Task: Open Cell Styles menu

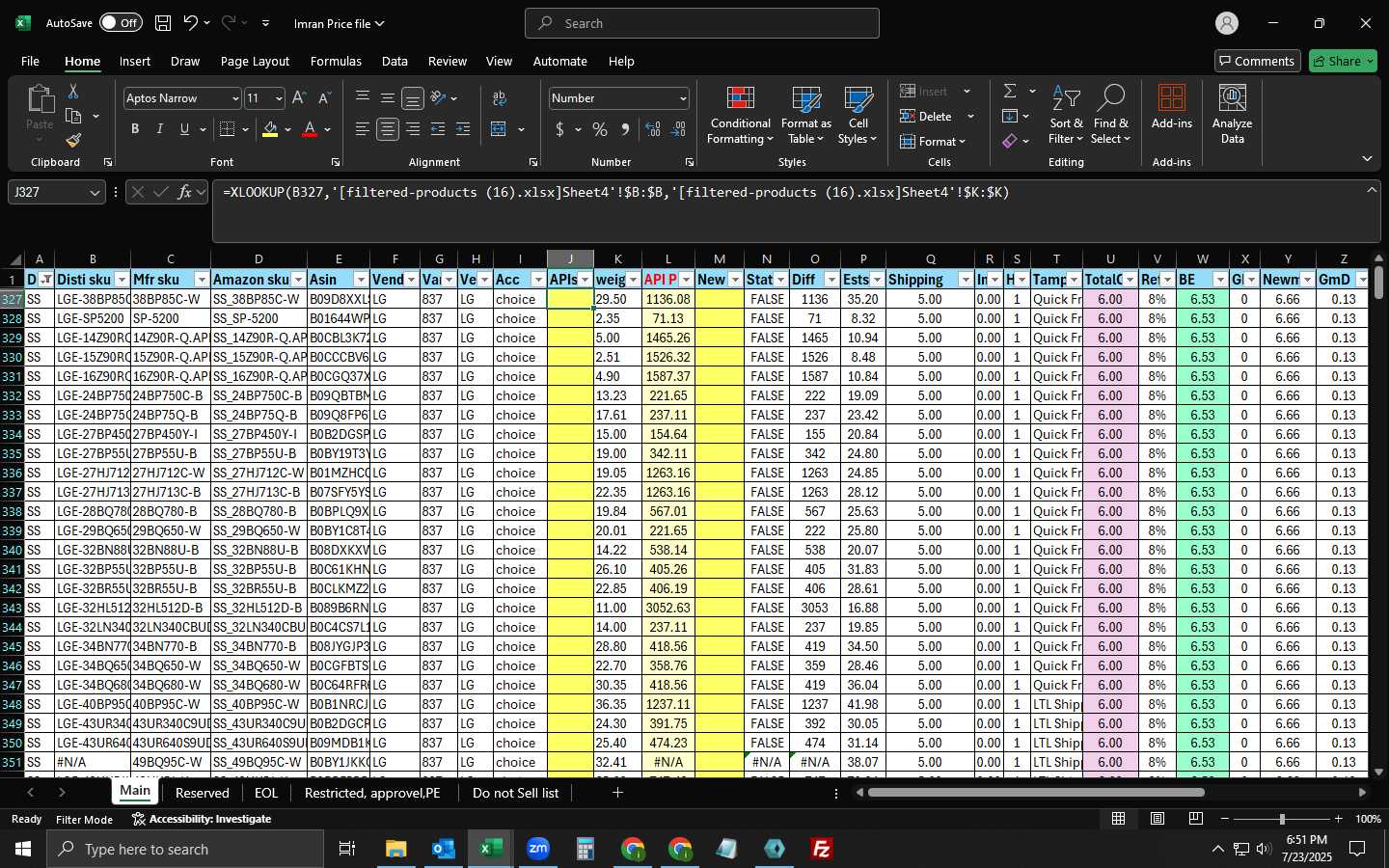Action: tap(858, 116)
